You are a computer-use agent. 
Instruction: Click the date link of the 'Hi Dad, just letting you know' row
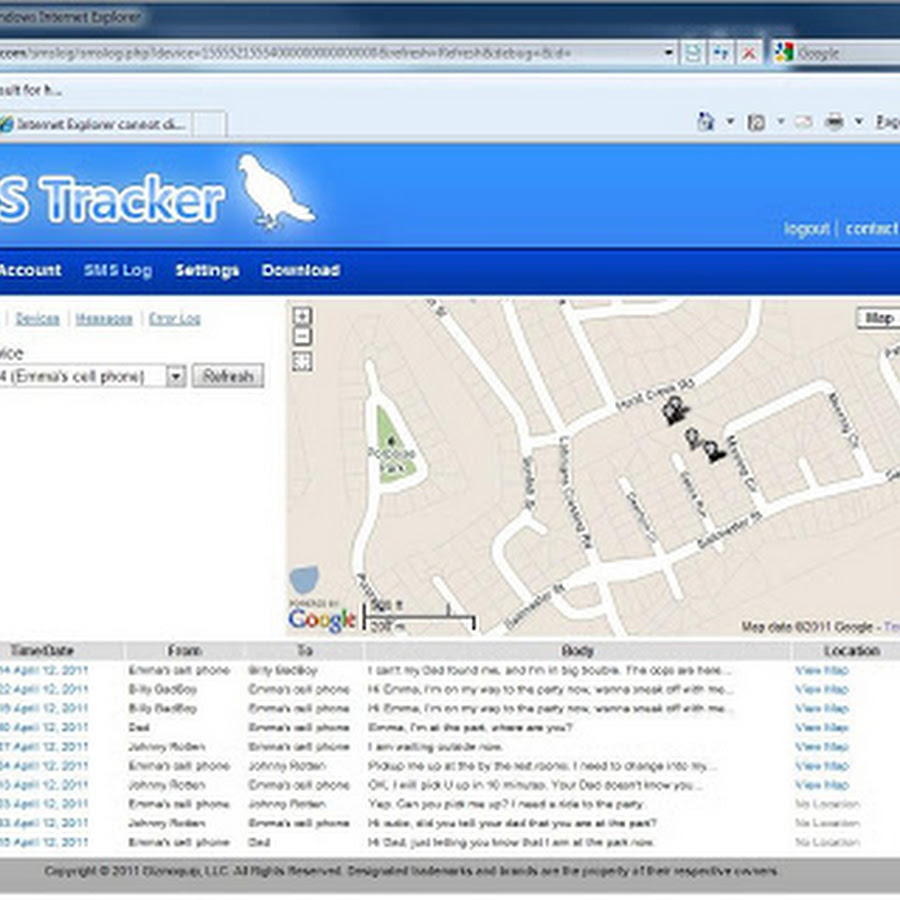(44, 842)
